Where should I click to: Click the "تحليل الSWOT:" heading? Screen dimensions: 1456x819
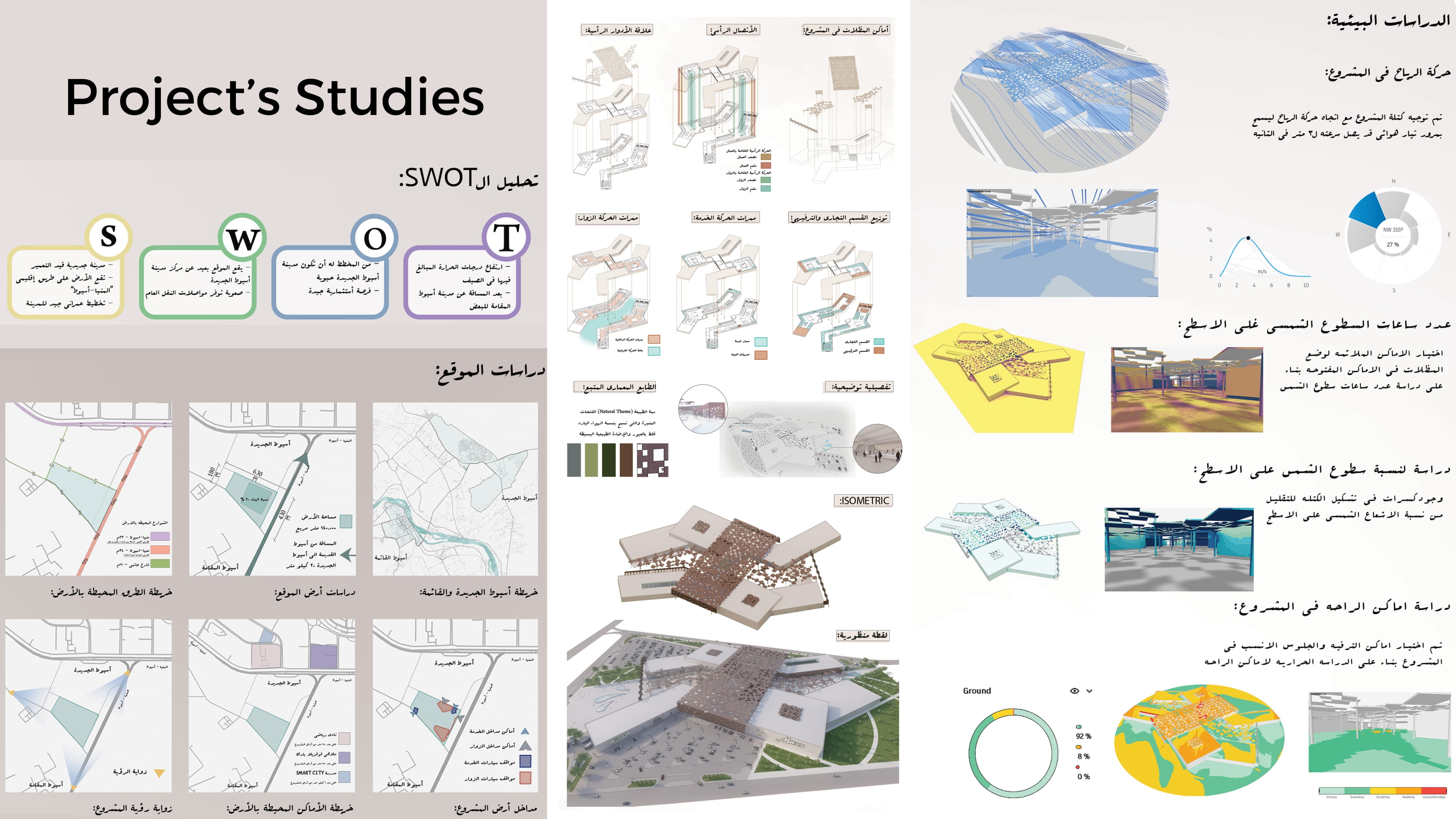[x=468, y=179]
